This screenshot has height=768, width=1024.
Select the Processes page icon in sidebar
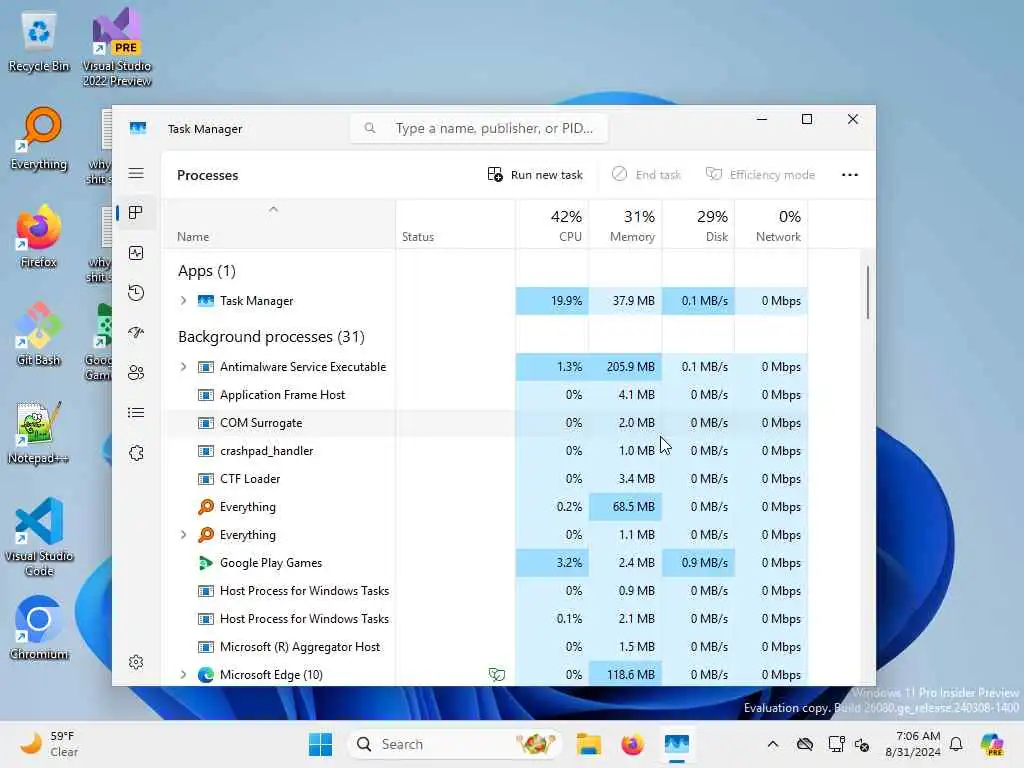pos(136,213)
